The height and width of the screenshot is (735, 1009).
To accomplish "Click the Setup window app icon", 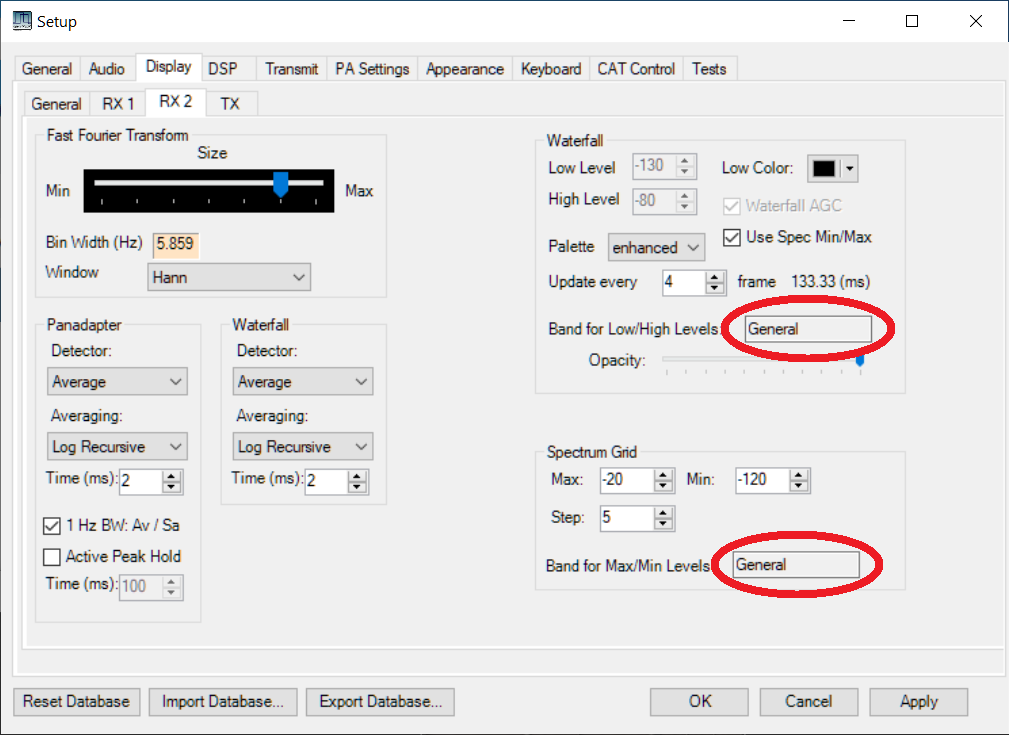I will tap(21, 21).
